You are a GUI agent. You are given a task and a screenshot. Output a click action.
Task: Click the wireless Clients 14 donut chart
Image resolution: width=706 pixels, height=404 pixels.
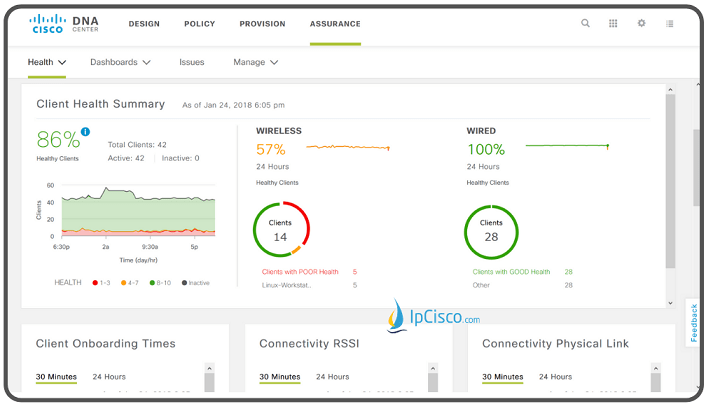(x=281, y=229)
